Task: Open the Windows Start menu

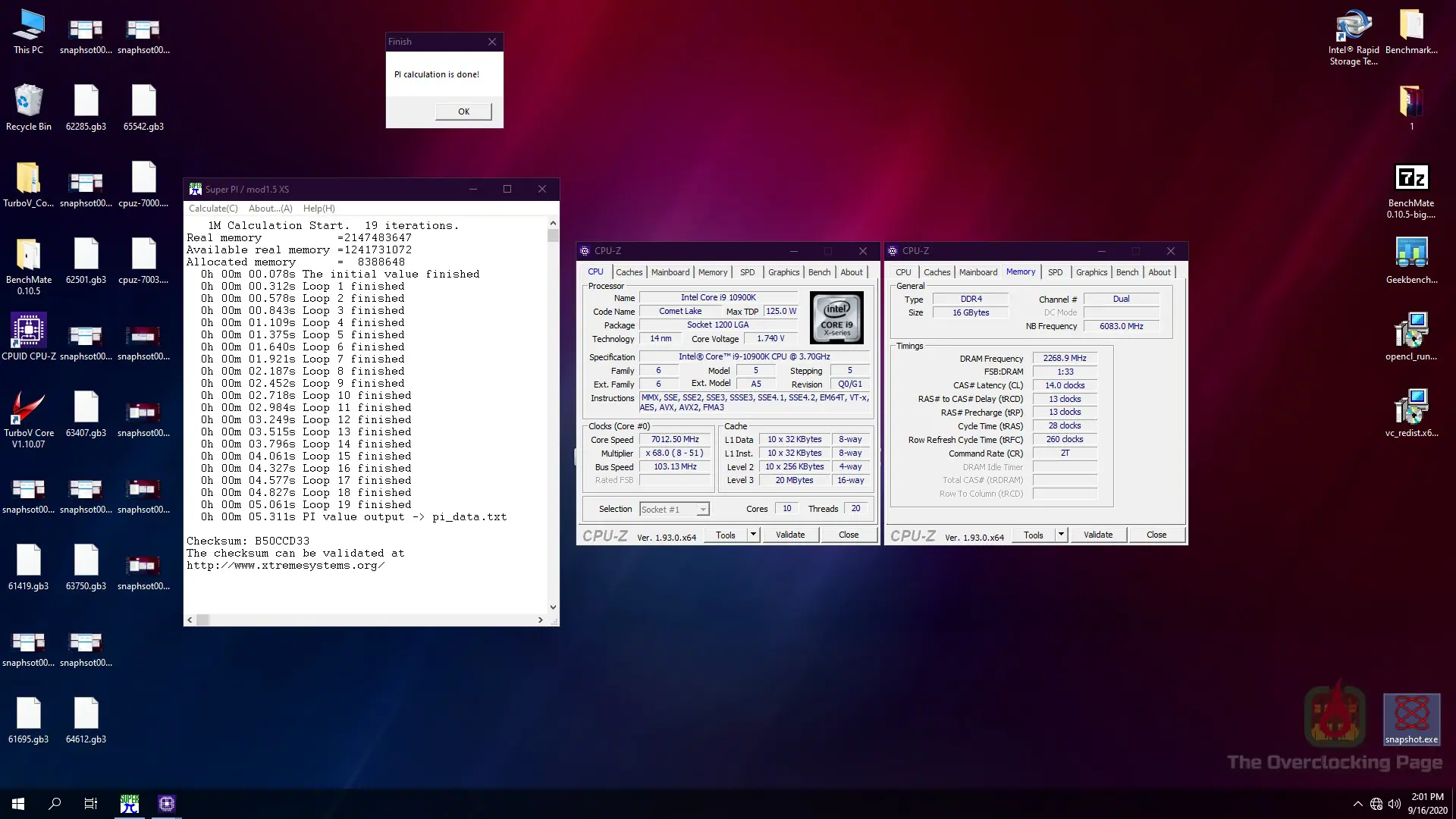Action: 18,804
